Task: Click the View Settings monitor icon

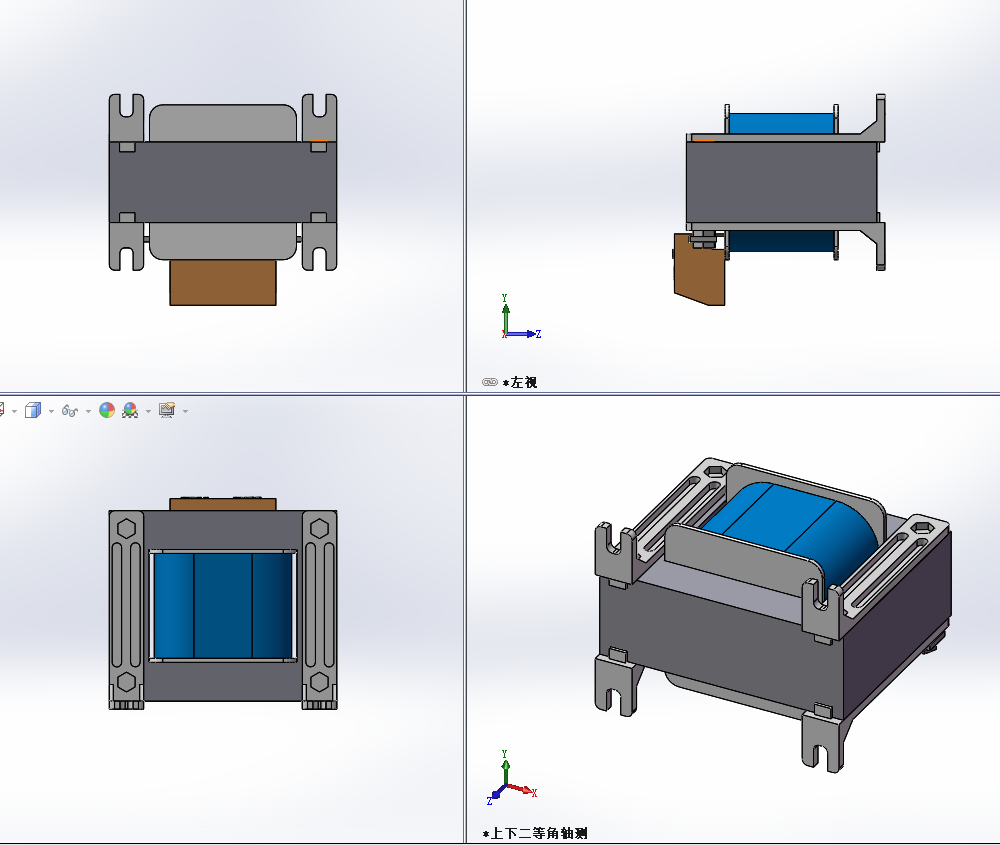Action: click(x=167, y=411)
